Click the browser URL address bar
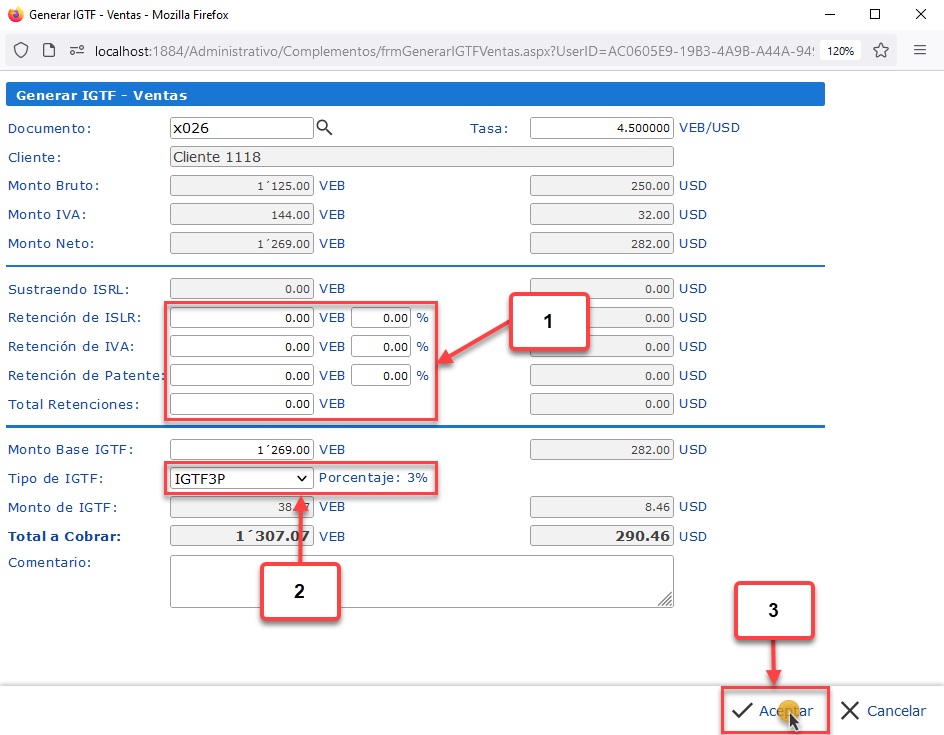Image resolution: width=944 pixels, height=735 pixels. click(455, 51)
